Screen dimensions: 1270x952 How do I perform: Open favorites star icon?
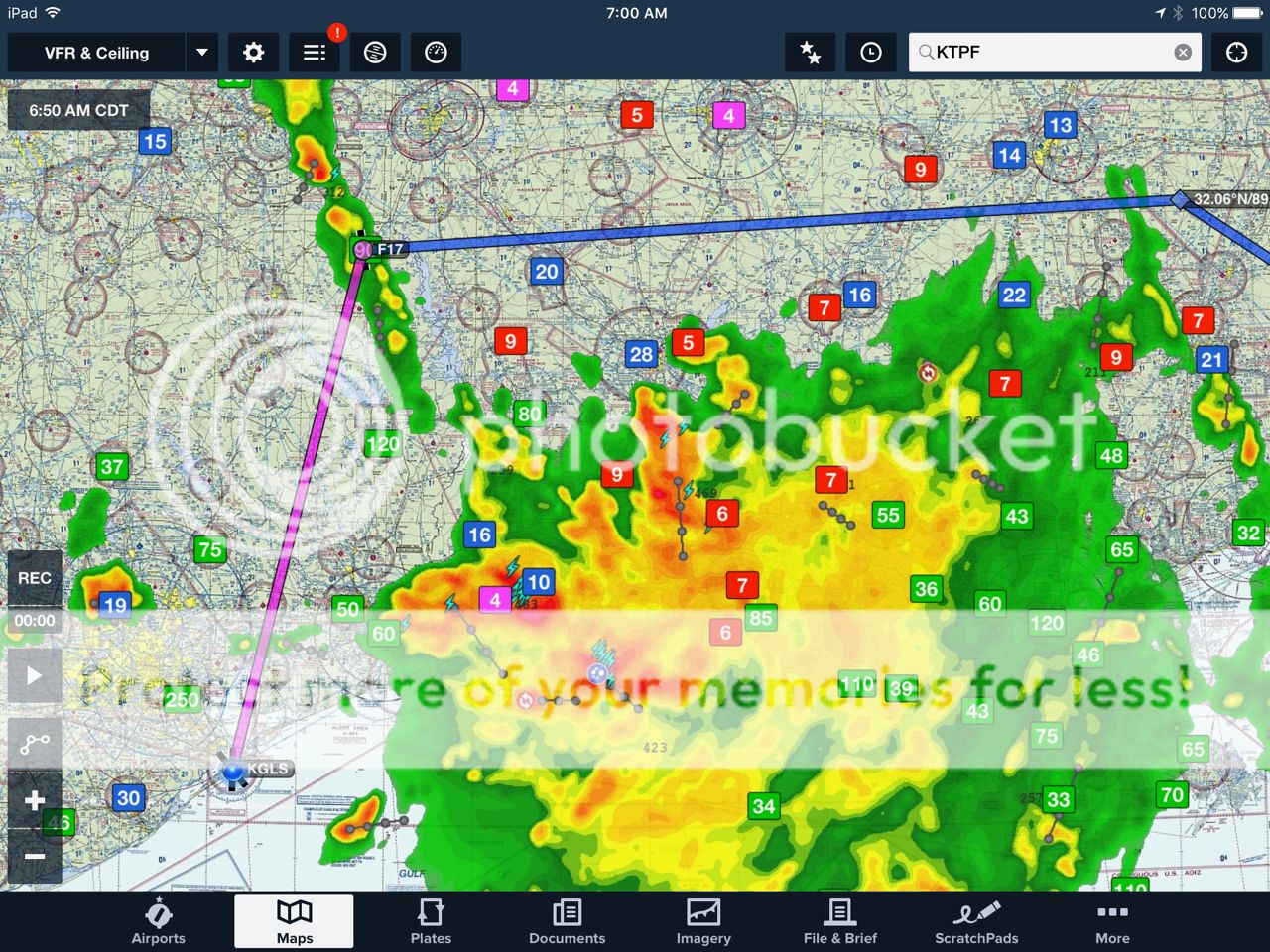[810, 53]
